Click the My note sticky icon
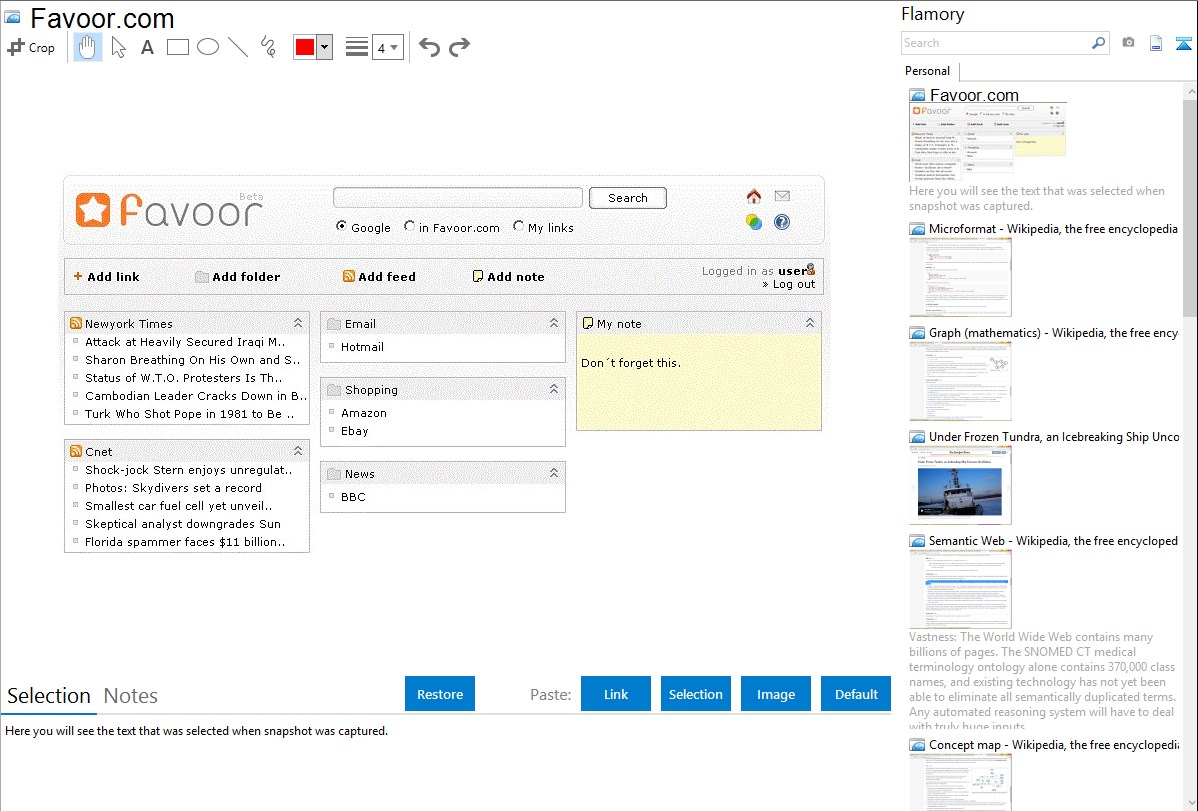 [x=588, y=323]
